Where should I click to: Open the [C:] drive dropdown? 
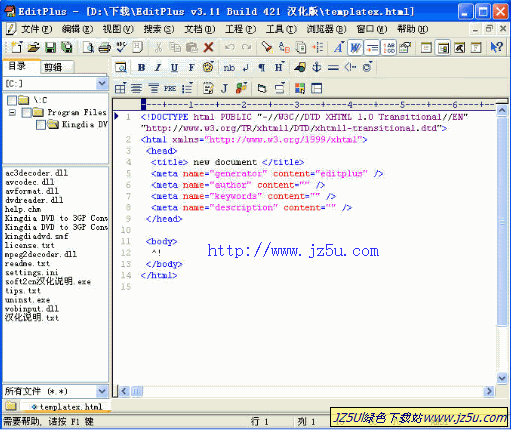point(102,83)
